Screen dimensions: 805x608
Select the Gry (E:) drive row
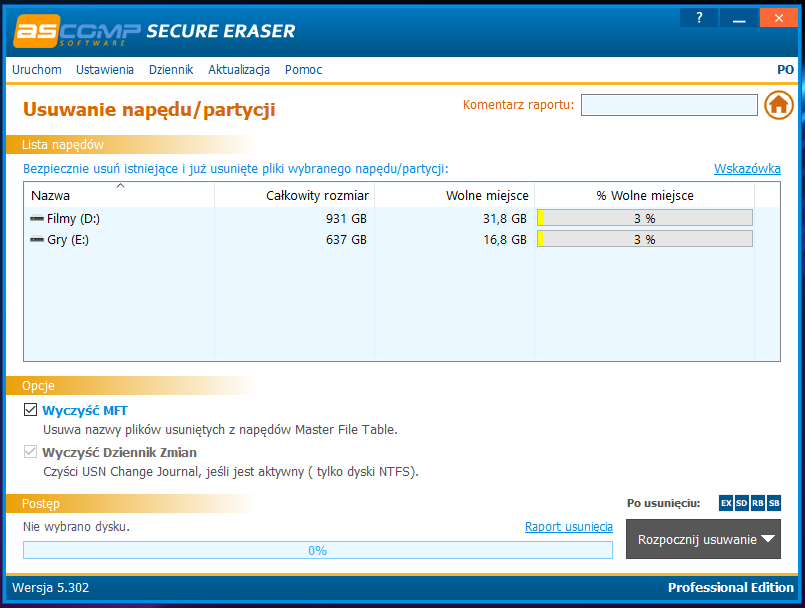pos(402,239)
